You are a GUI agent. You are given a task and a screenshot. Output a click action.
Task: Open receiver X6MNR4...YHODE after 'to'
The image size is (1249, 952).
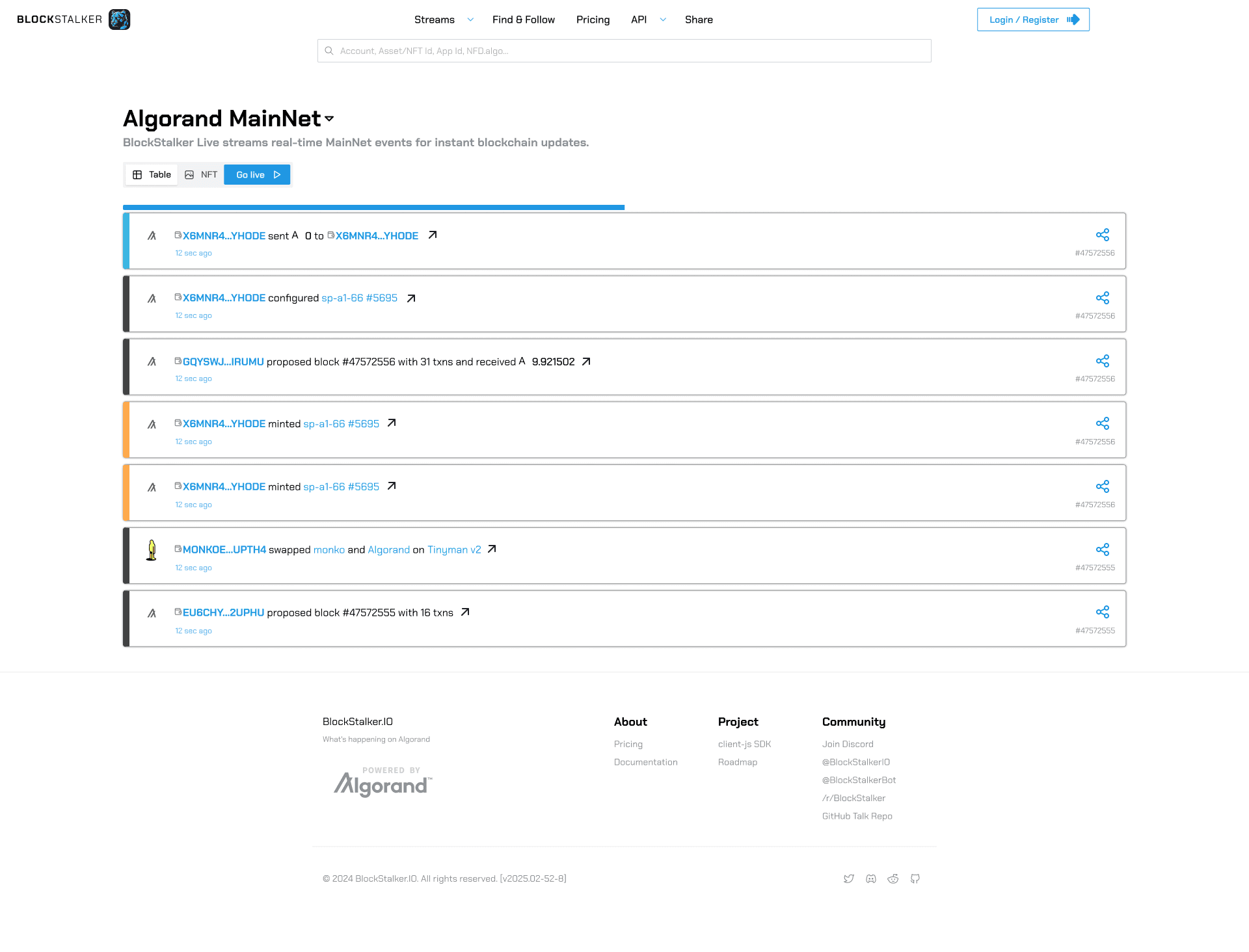coord(377,235)
